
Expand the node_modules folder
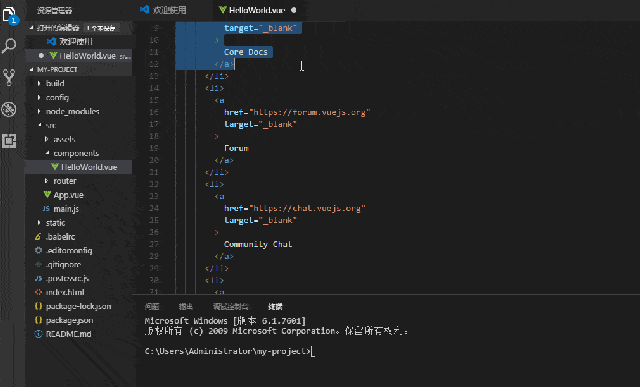point(72,111)
